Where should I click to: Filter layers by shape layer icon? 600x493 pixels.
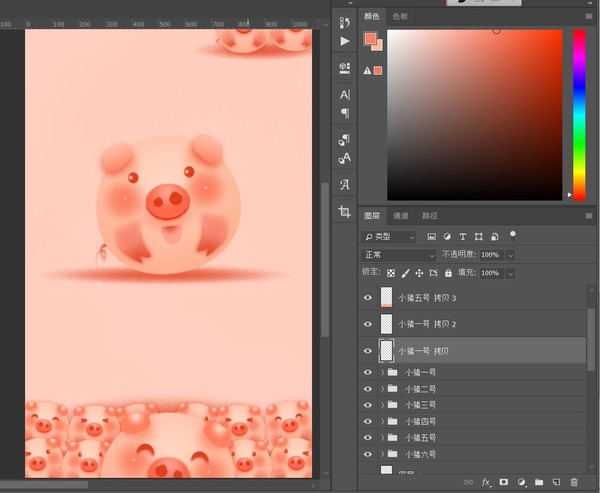click(478, 237)
